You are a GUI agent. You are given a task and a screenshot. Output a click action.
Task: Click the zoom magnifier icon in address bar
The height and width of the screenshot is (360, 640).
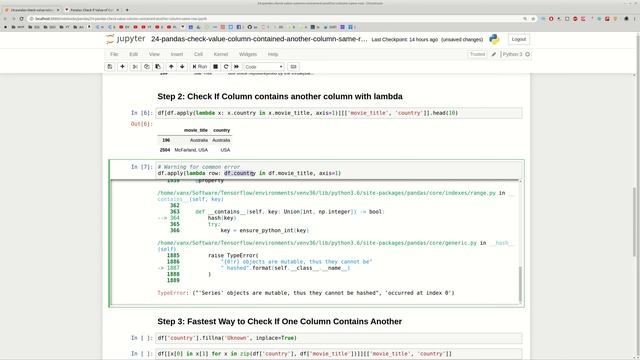point(525,19)
